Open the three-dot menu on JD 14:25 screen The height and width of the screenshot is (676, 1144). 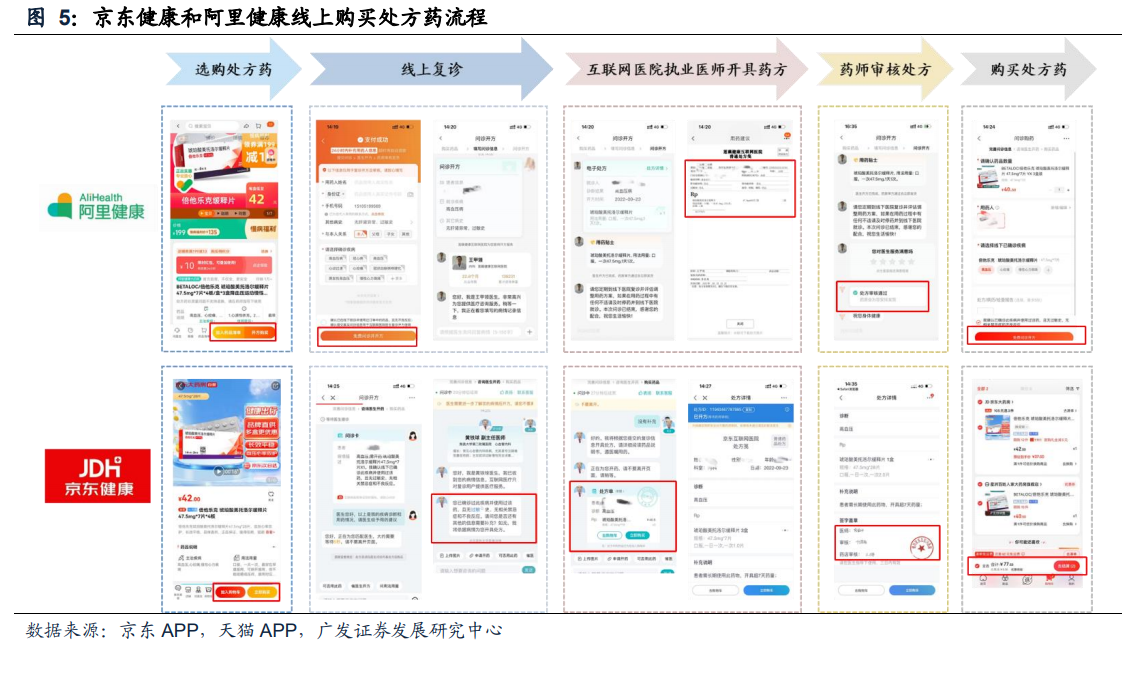(x=412, y=397)
